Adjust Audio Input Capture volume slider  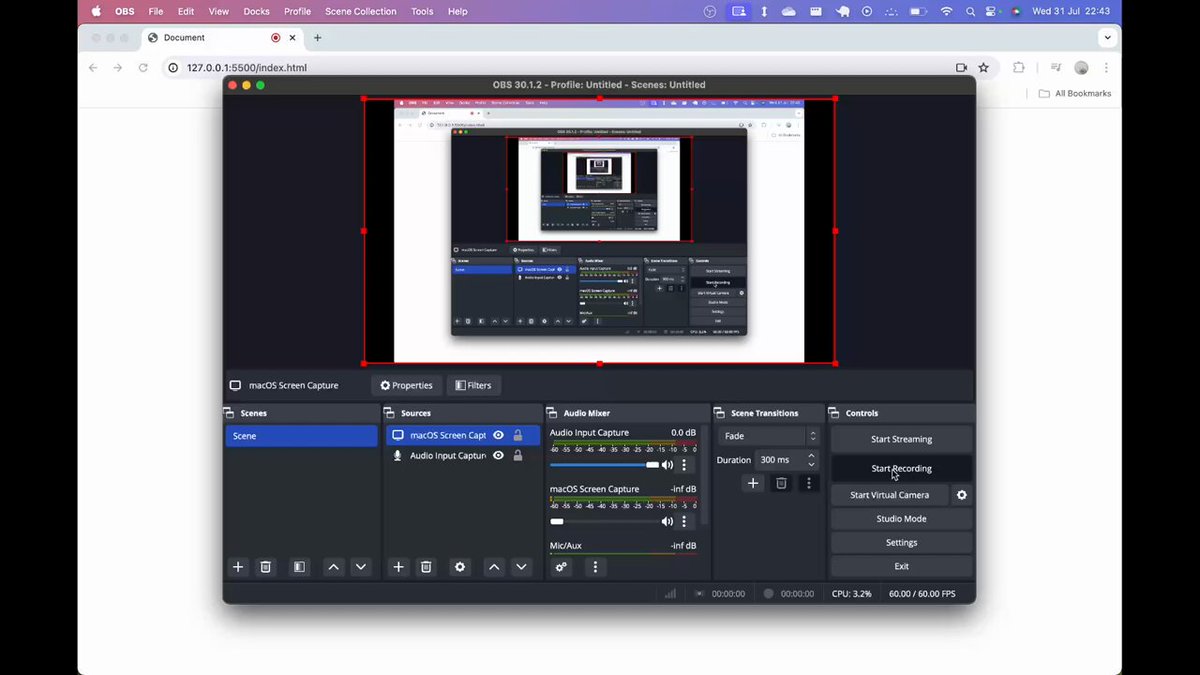coord(604,465)
